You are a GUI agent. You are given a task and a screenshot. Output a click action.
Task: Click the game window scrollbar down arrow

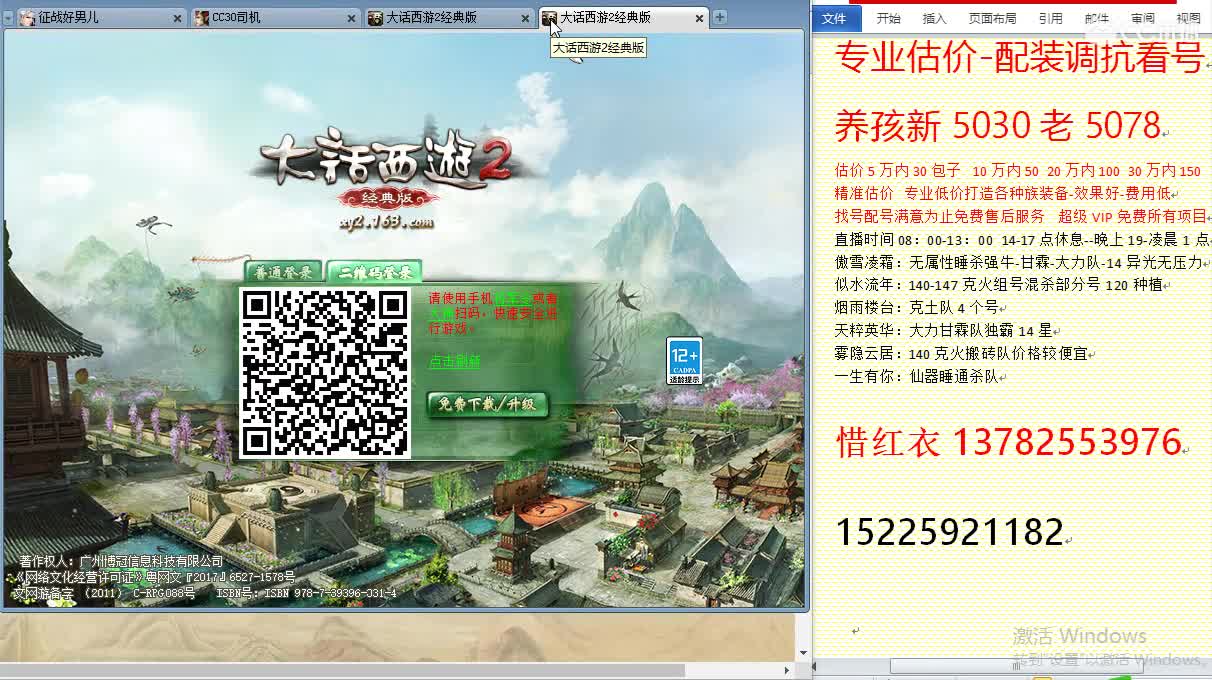point(803,653)
